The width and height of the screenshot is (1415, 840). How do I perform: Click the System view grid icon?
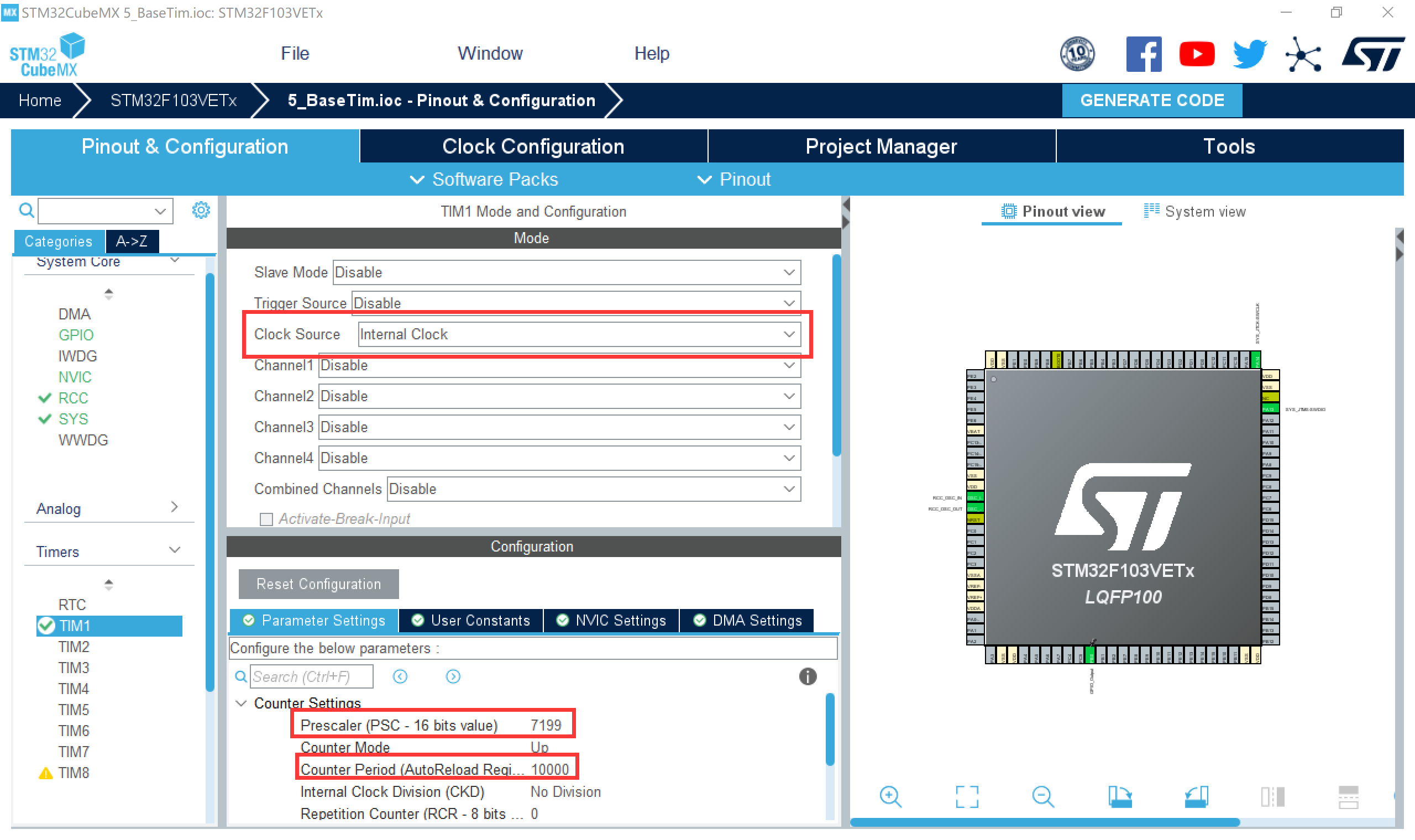point(1151,211)
